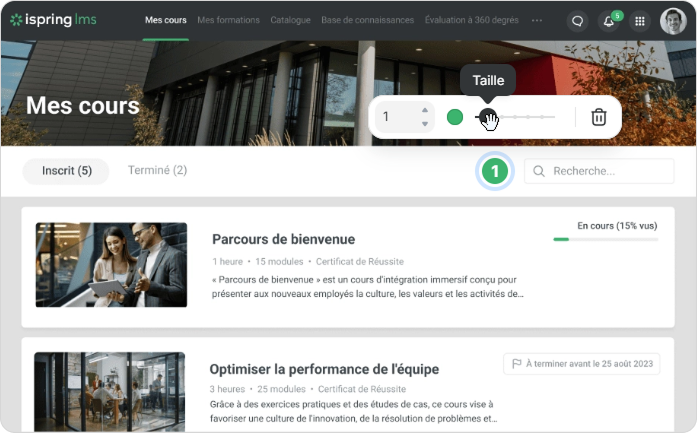The image size is (697, 433).
Task: Open the user profile avatar
Action: coord(673,21)
